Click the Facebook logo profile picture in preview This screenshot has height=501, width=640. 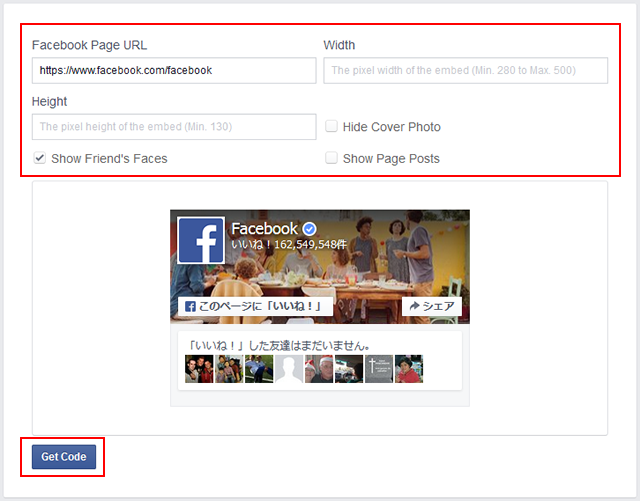pos(201,240)
